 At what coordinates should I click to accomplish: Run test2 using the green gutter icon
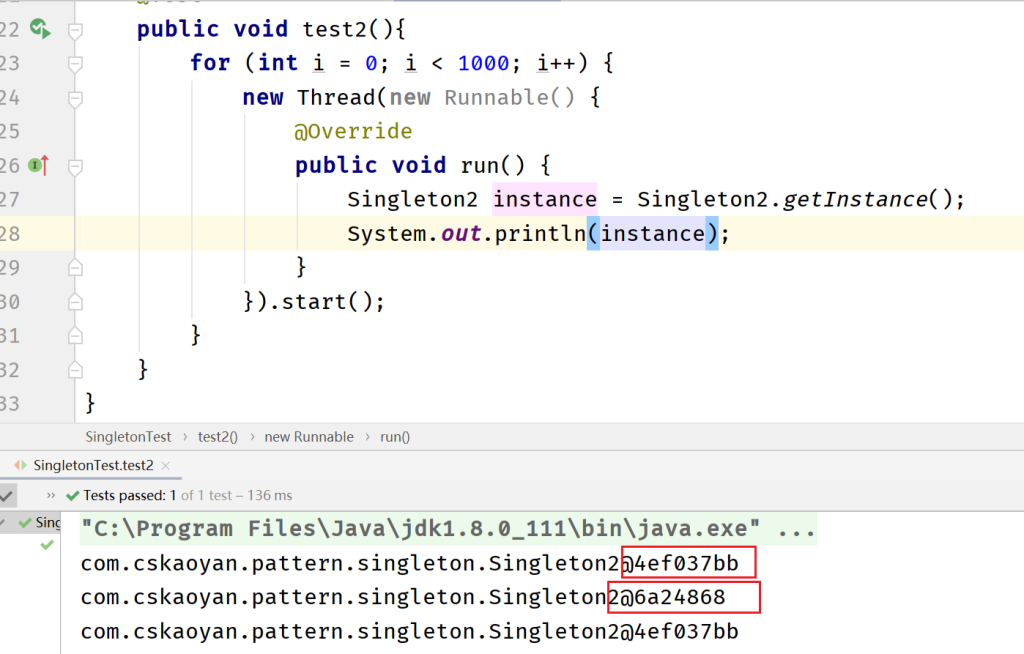tap(40, 29)
